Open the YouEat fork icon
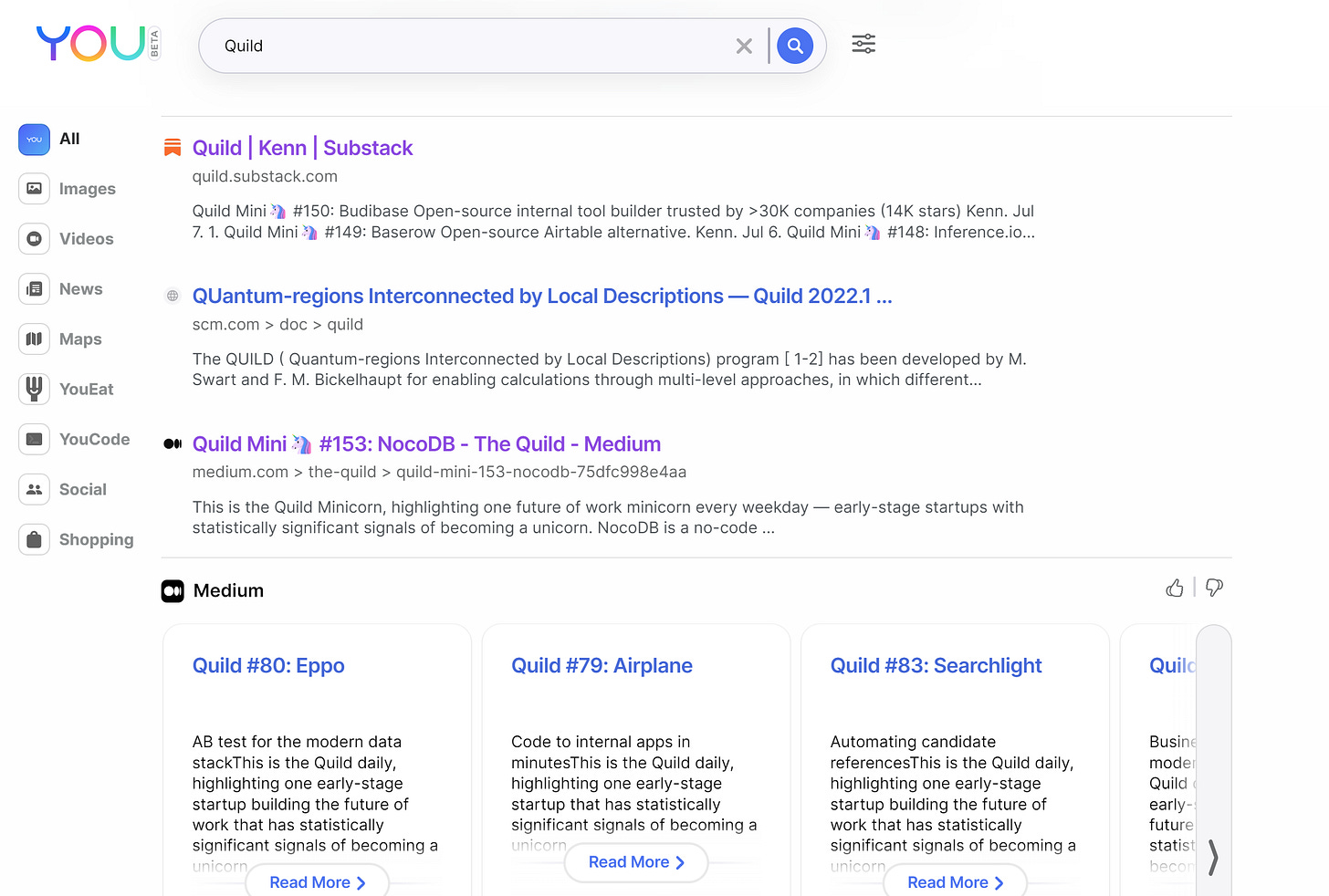 (x=34, y=390)
